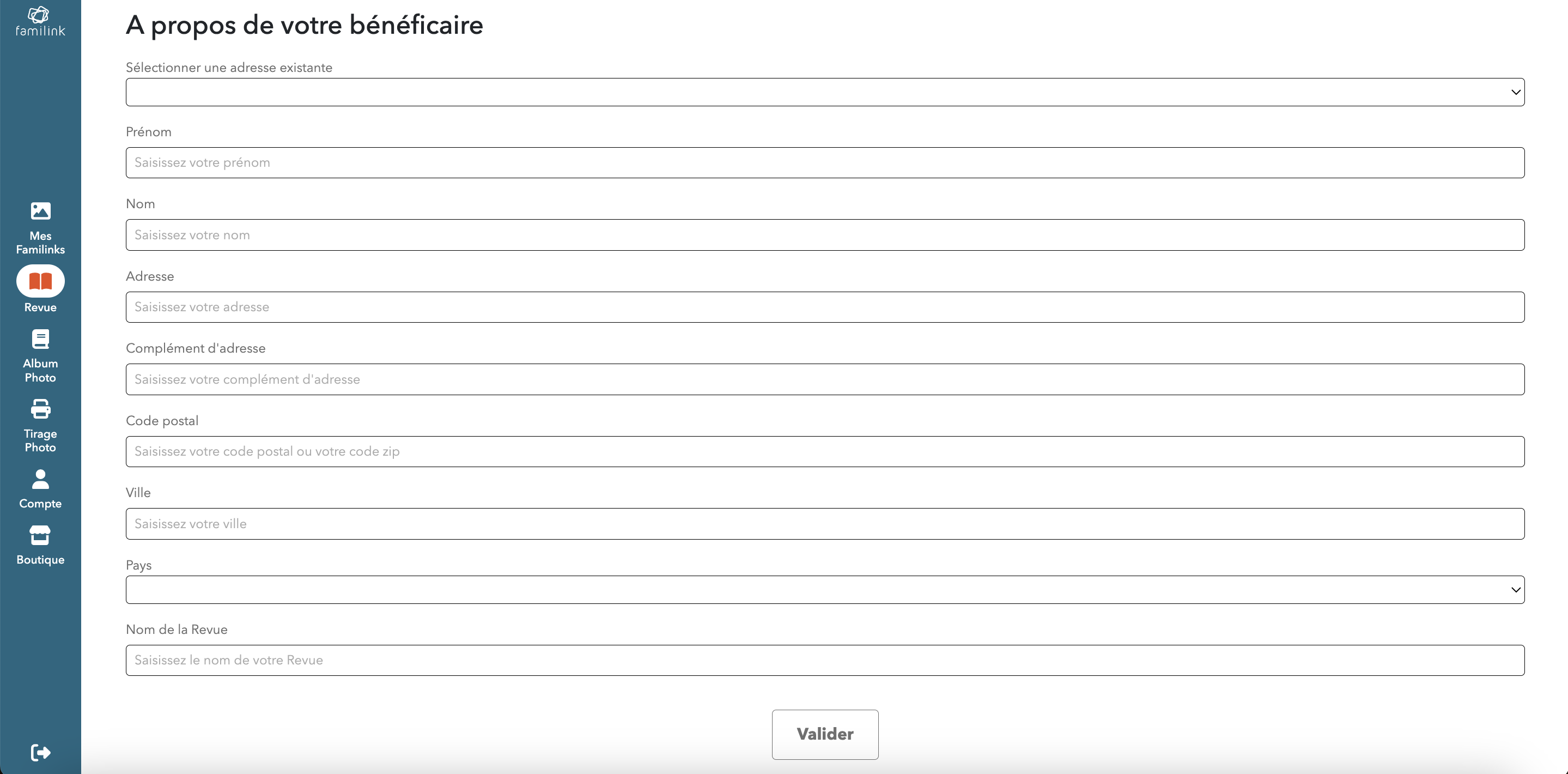Open the Compte user icon
The width and height of the screenshot is (1568, 774).
coord(40,479)
